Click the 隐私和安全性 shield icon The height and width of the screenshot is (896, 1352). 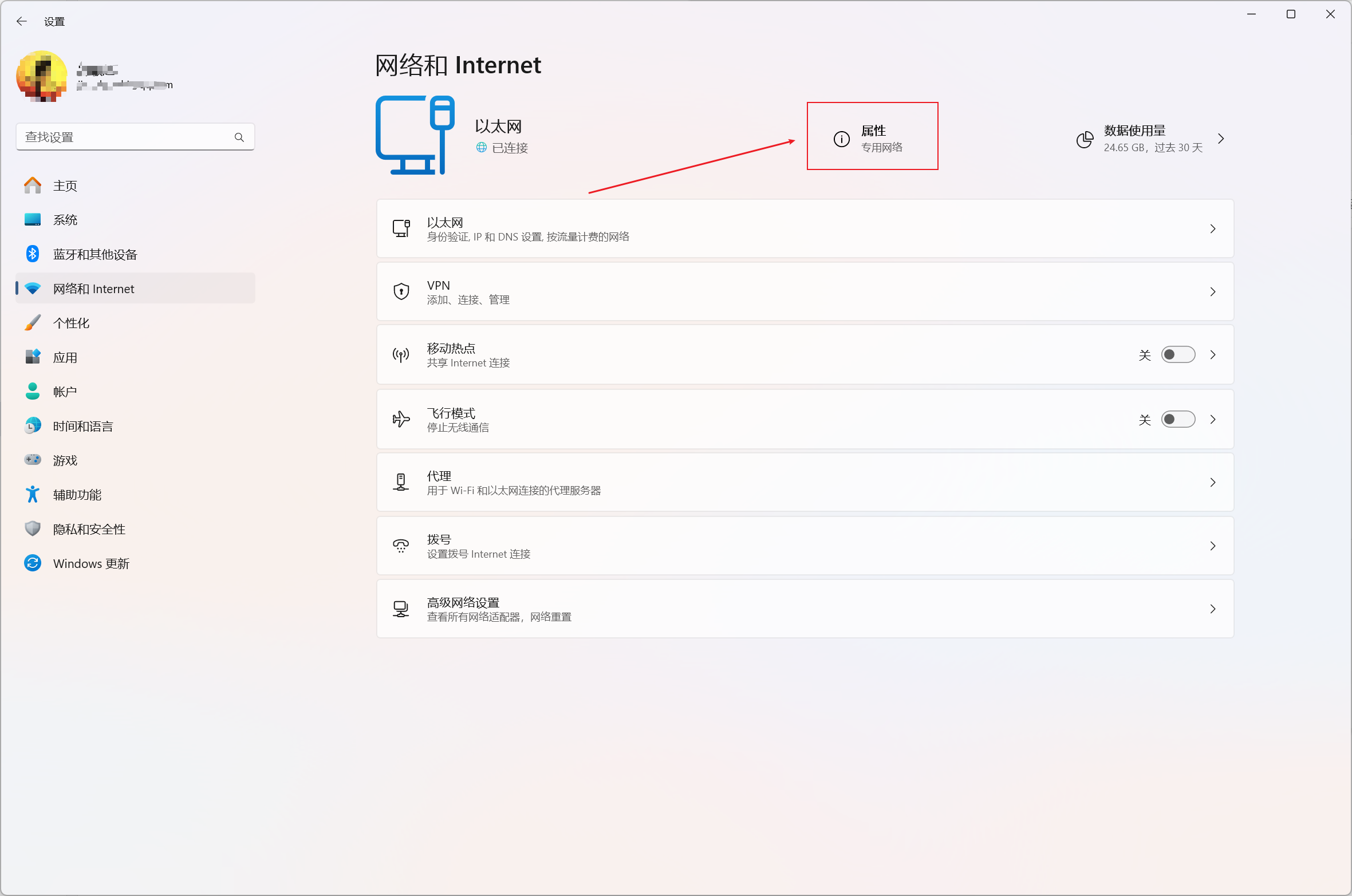33,528
